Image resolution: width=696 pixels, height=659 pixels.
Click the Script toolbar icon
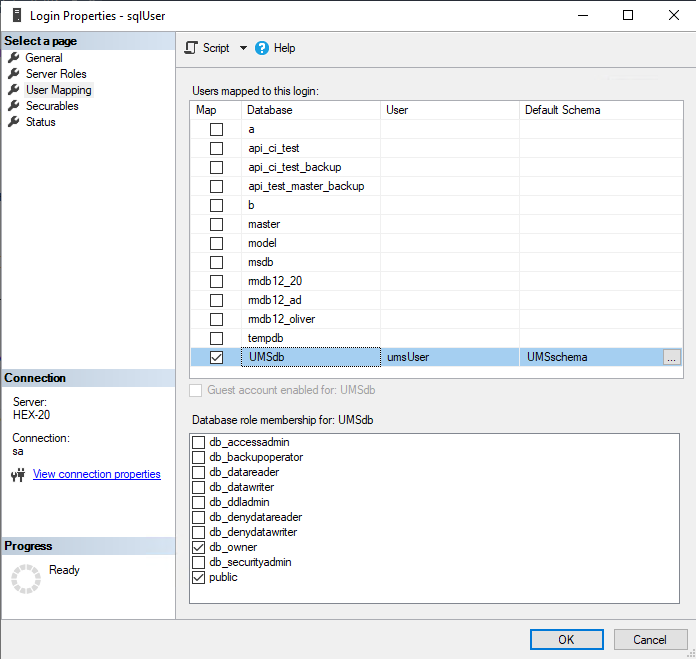(192, 48)
